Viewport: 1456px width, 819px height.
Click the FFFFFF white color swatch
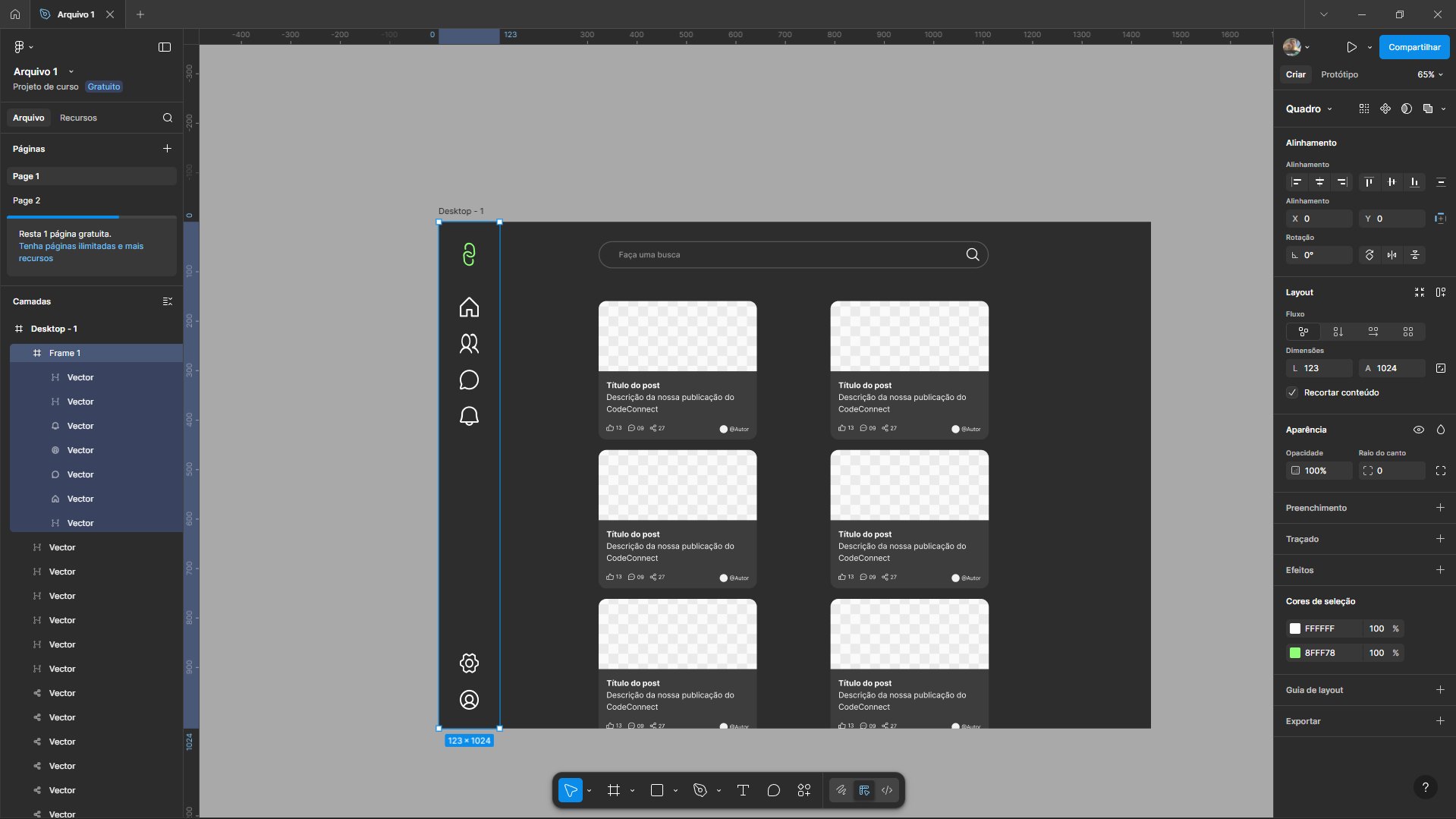point(1295,628)
